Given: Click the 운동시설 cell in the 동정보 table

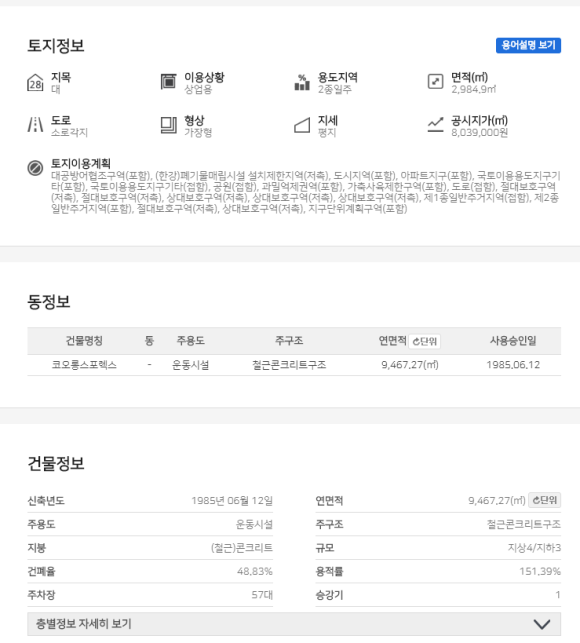Looking at the screenshot, I should click(x=190, y=365).
